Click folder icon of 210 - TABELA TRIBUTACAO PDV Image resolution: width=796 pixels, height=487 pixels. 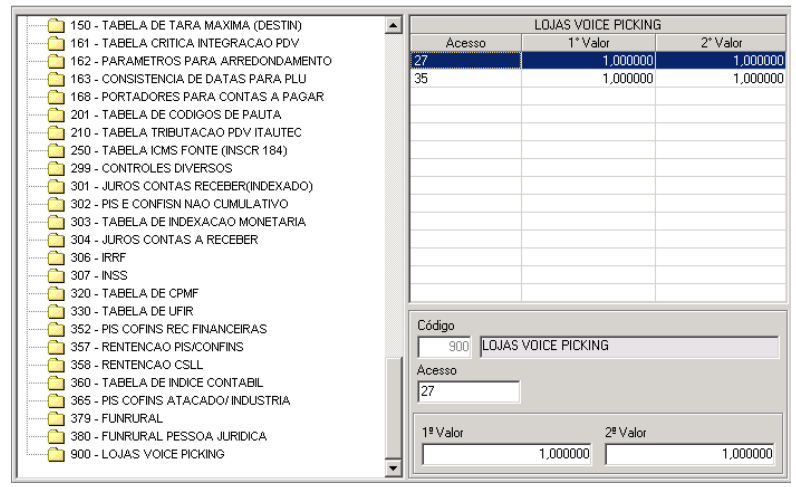pyautogui.click(x=56, y=133)
